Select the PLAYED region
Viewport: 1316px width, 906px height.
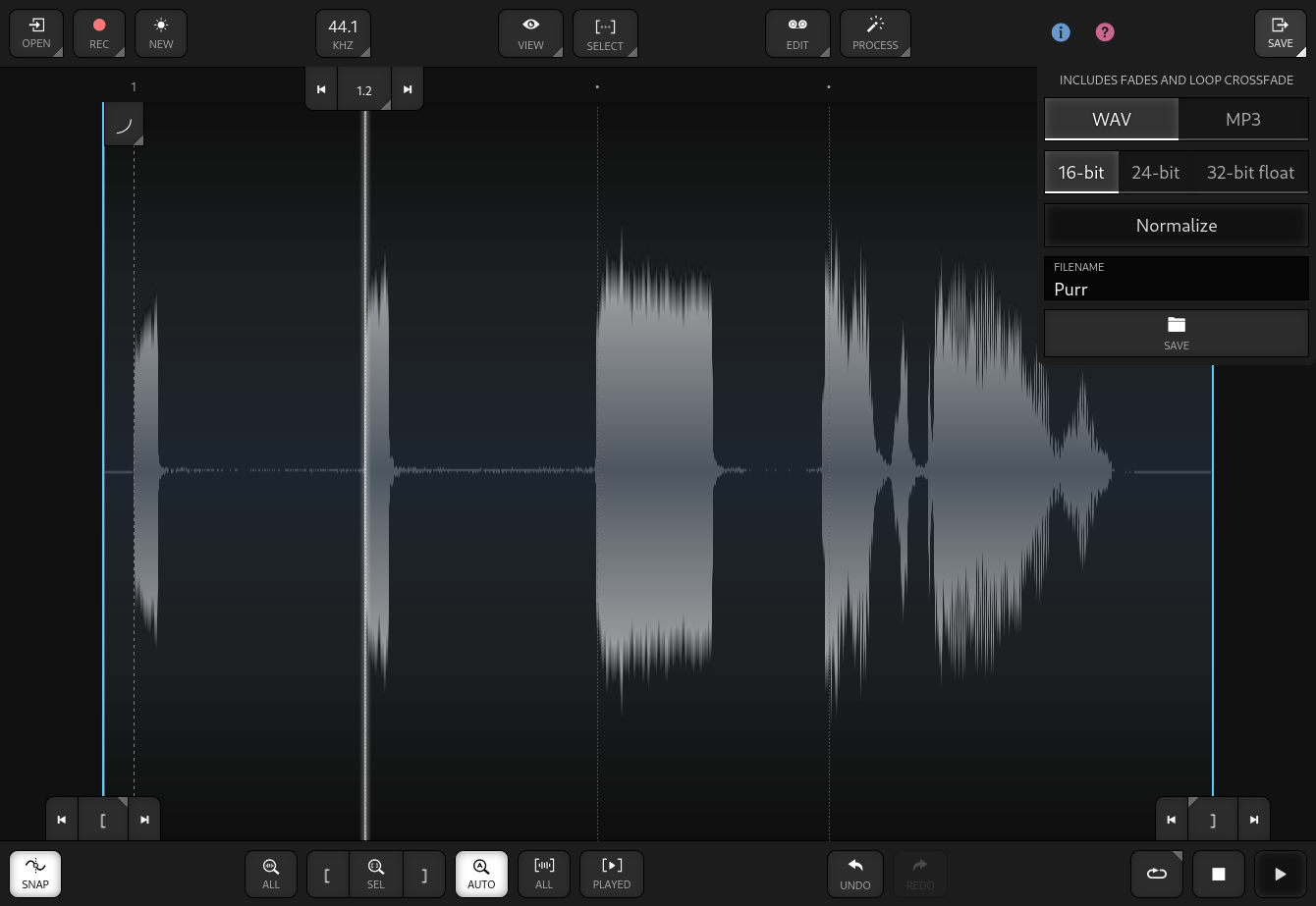612,874
